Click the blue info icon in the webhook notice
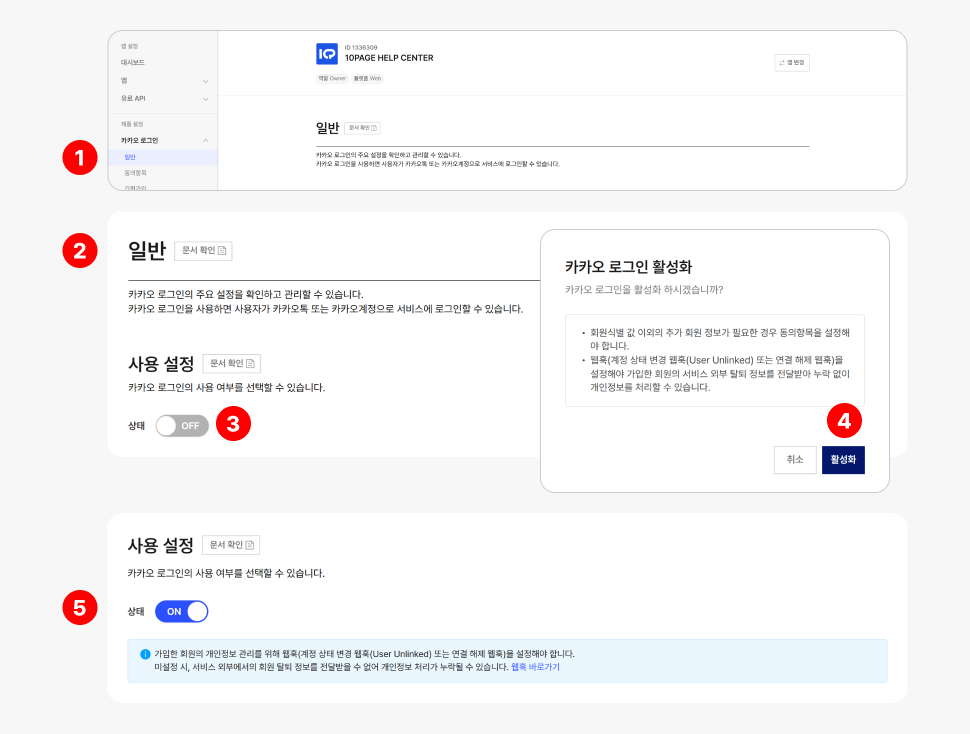 point(145,654)
